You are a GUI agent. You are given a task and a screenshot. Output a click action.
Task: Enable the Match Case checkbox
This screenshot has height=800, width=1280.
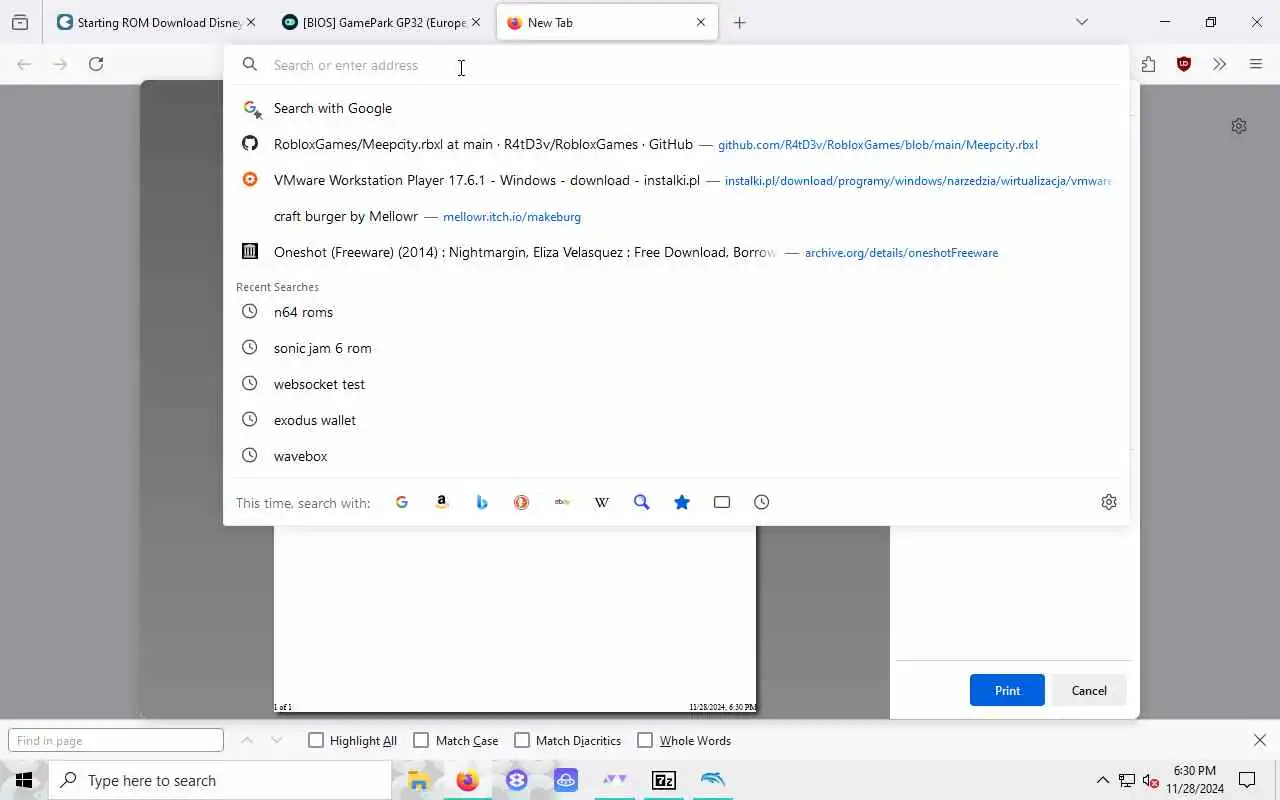[421, 740]
